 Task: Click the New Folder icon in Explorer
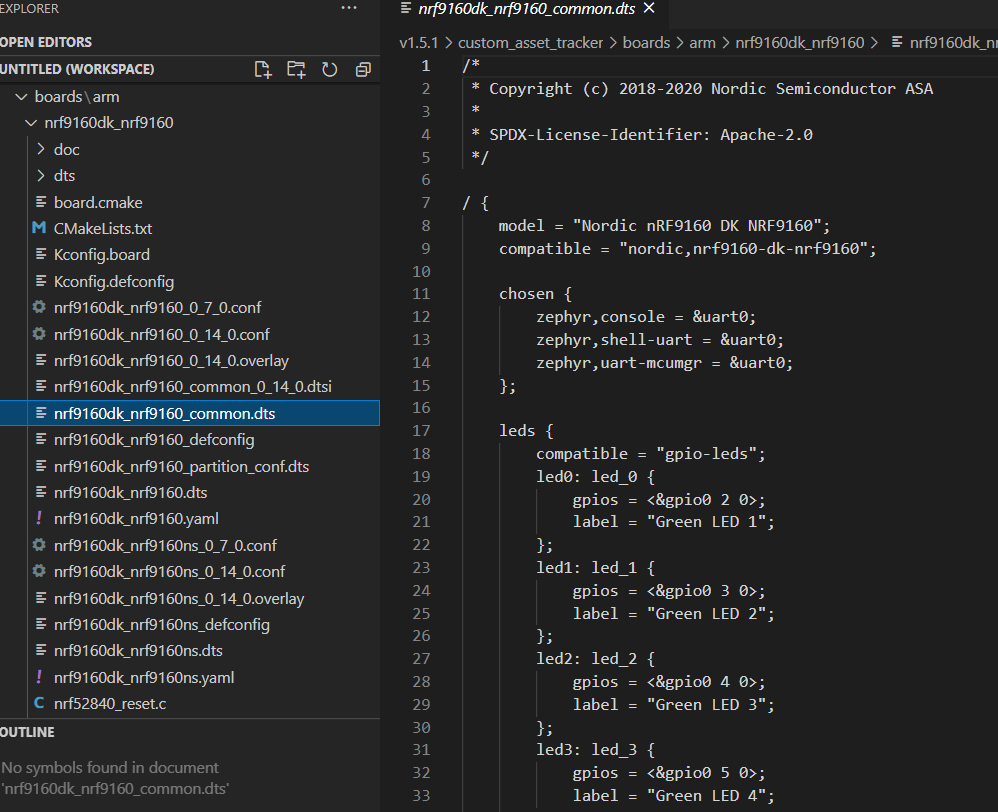[x=296, y=69]
